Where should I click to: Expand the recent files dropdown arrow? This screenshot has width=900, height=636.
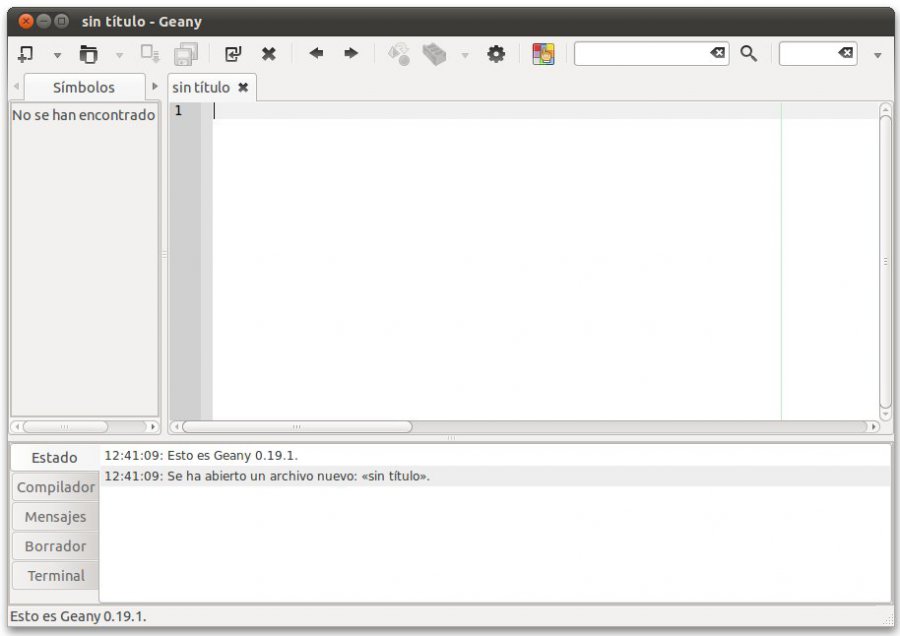(119, 55)
